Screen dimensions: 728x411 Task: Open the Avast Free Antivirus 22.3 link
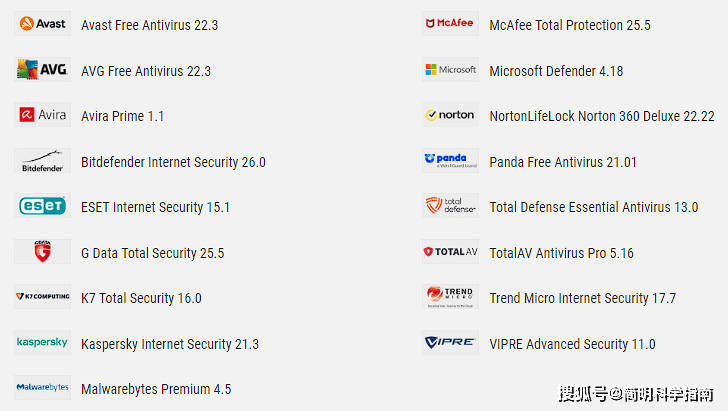pos(149,25)
